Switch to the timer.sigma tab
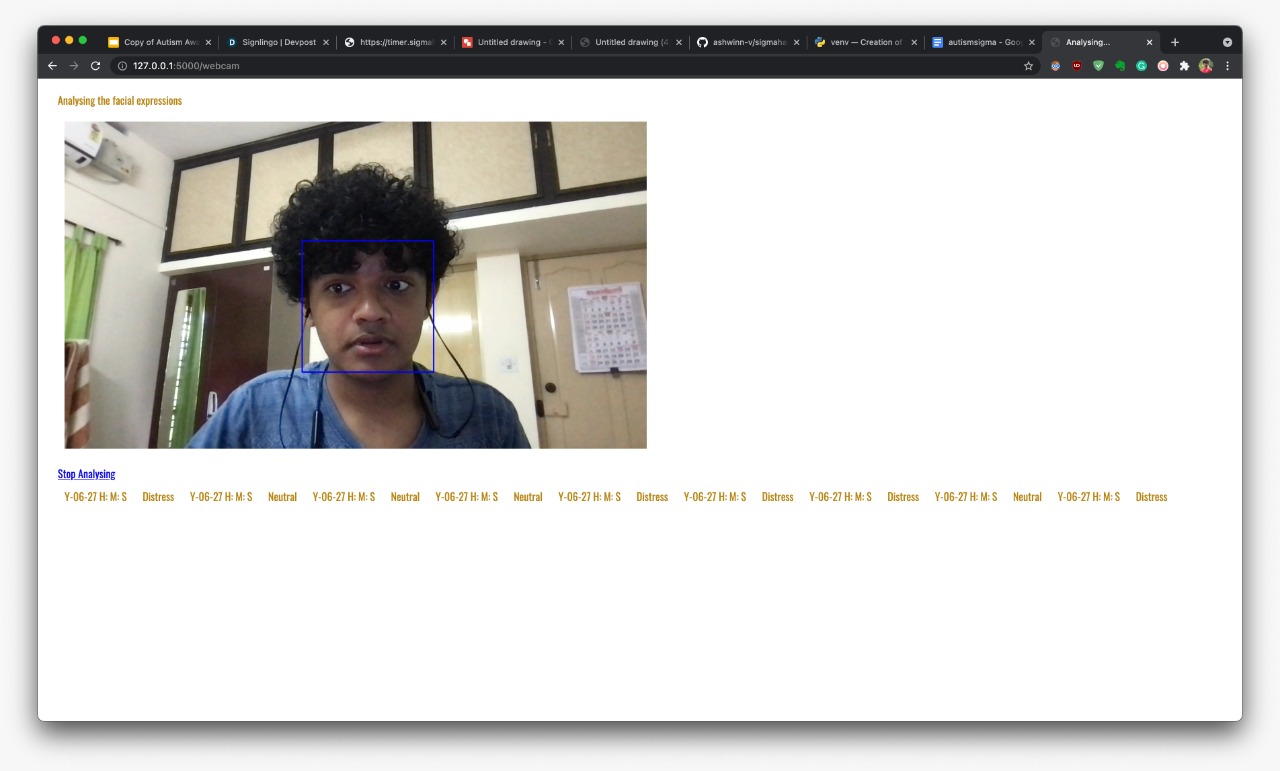The width and height of the screenshot is (1280, 771). [395, 42]
